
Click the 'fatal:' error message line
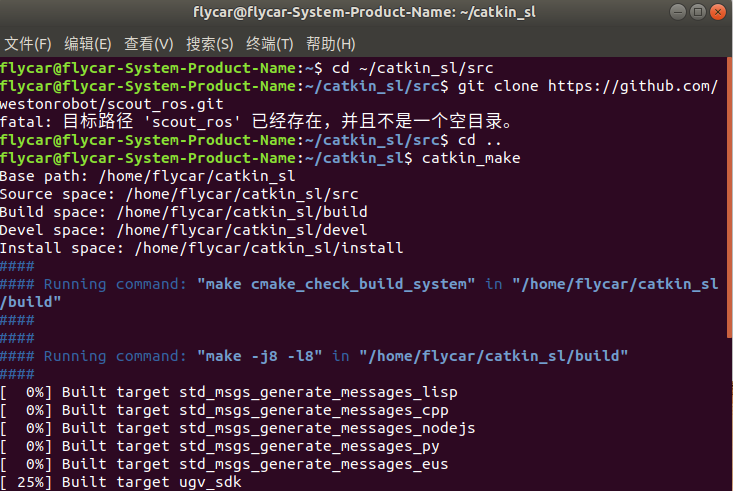[258, 122]
